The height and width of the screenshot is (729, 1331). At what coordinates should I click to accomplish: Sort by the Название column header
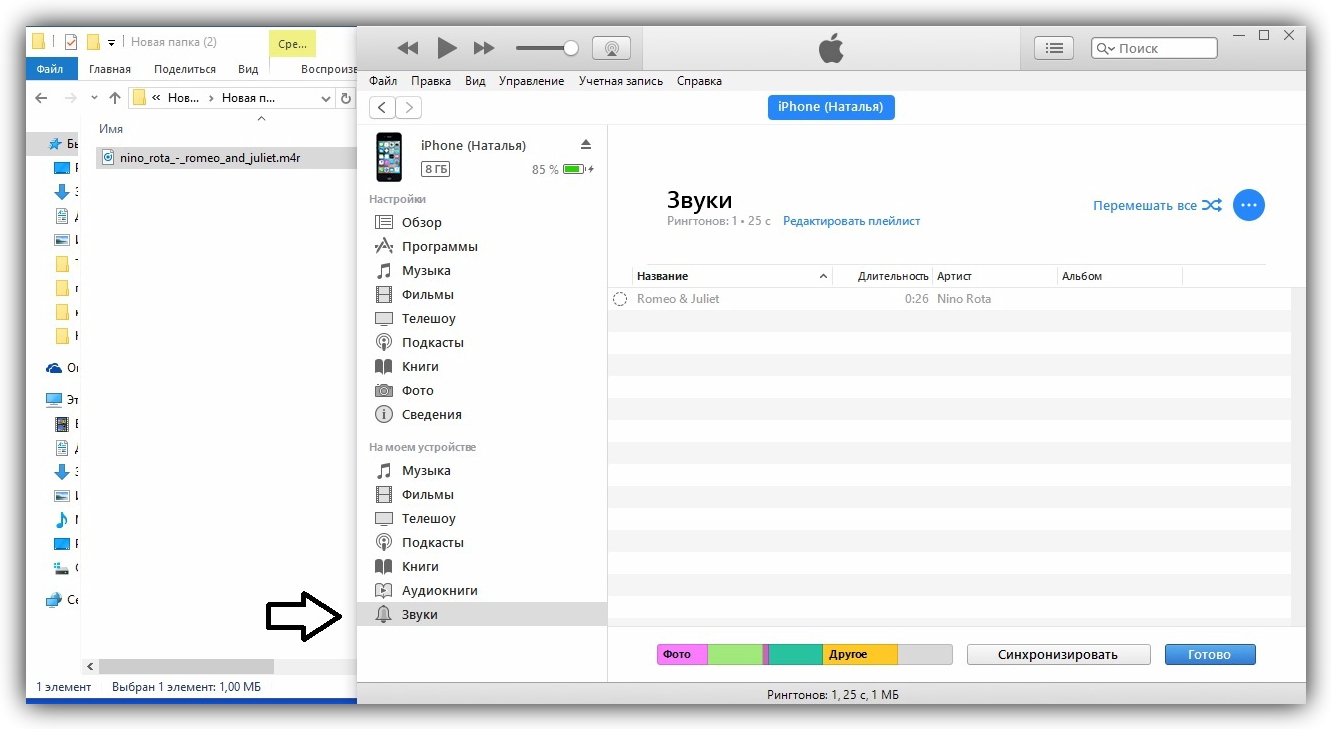click(732, 276)
